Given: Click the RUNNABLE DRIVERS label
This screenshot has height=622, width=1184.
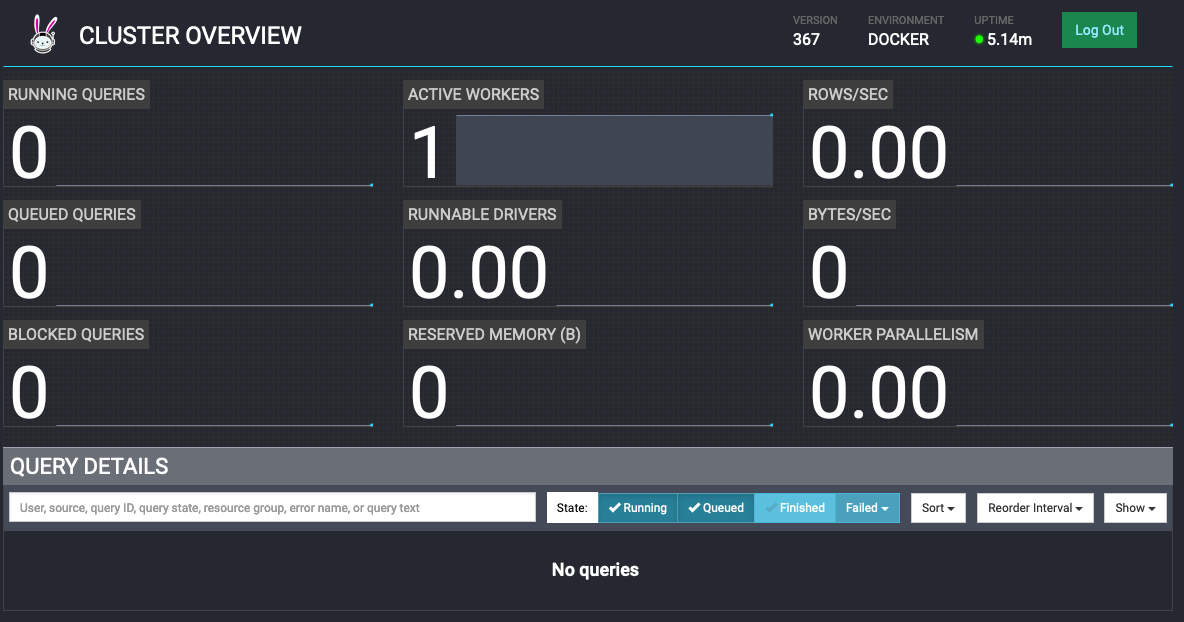Looking at the screenshot, I should pyautogui.click(x=482, y=214).
